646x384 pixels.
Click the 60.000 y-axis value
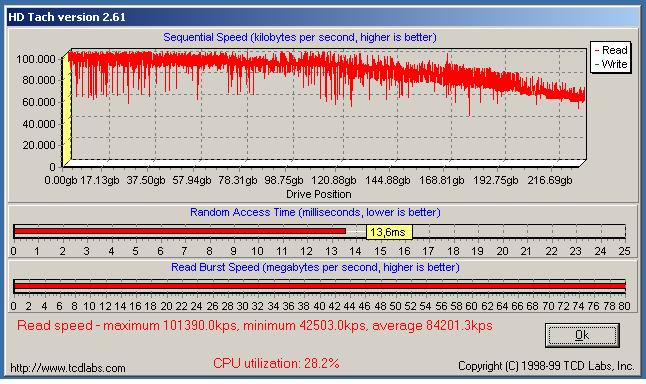click(x=38, y=102)
